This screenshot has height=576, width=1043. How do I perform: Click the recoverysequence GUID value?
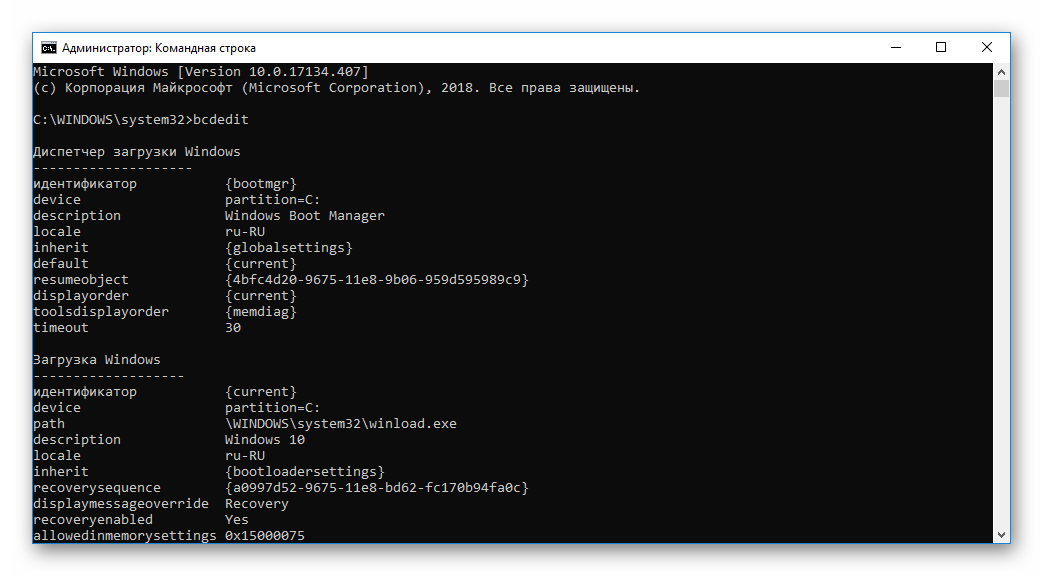376,488
